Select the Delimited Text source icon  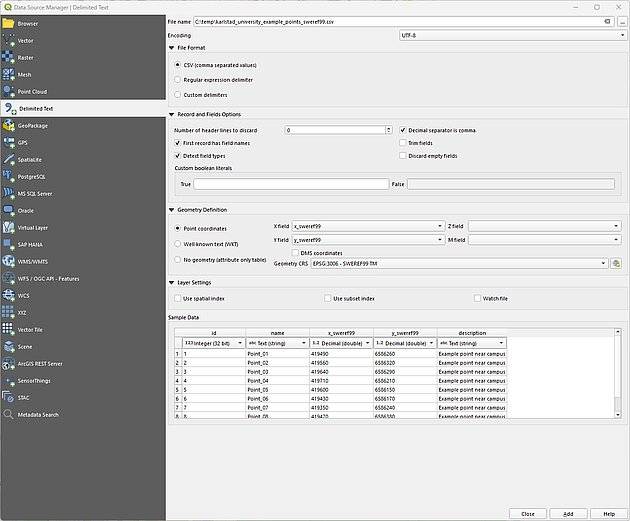coord(10,108)
